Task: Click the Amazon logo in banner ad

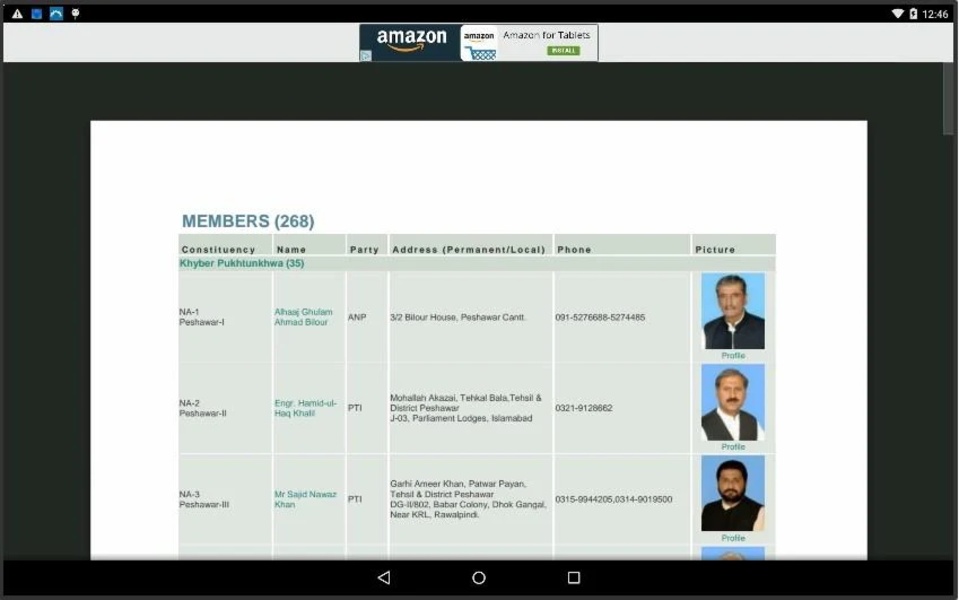Action: 411,40
